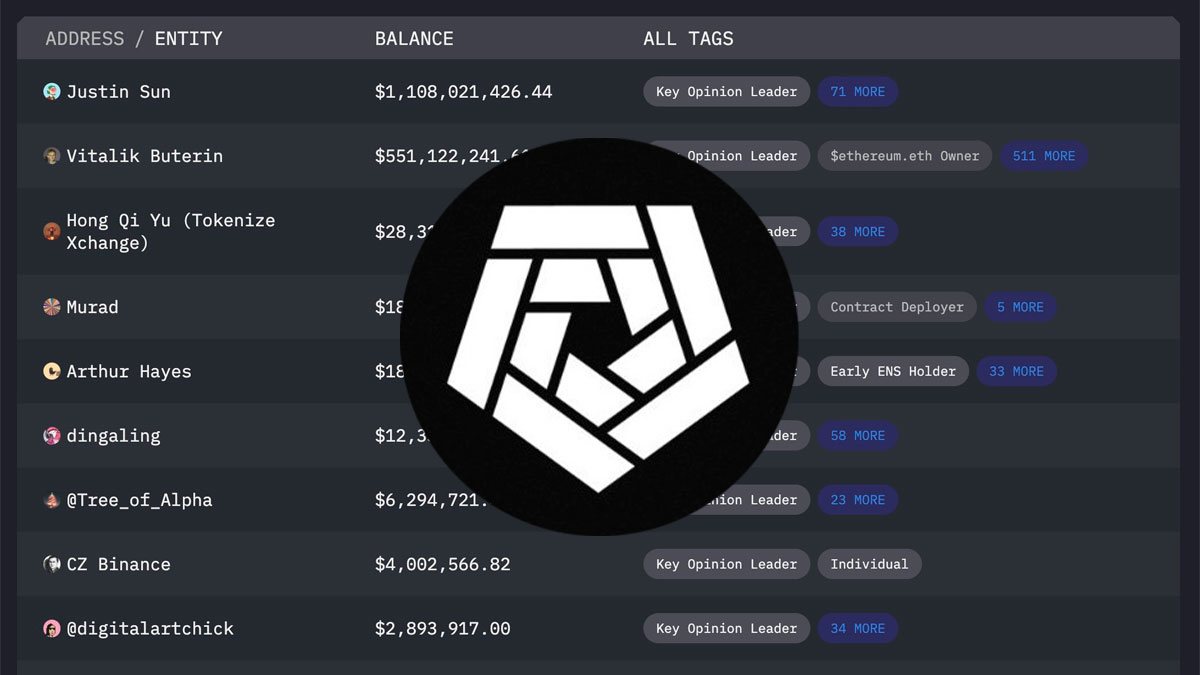Click @digitalartchick's avatar icon
The image size is (1200, 675).
coord(52,628)
